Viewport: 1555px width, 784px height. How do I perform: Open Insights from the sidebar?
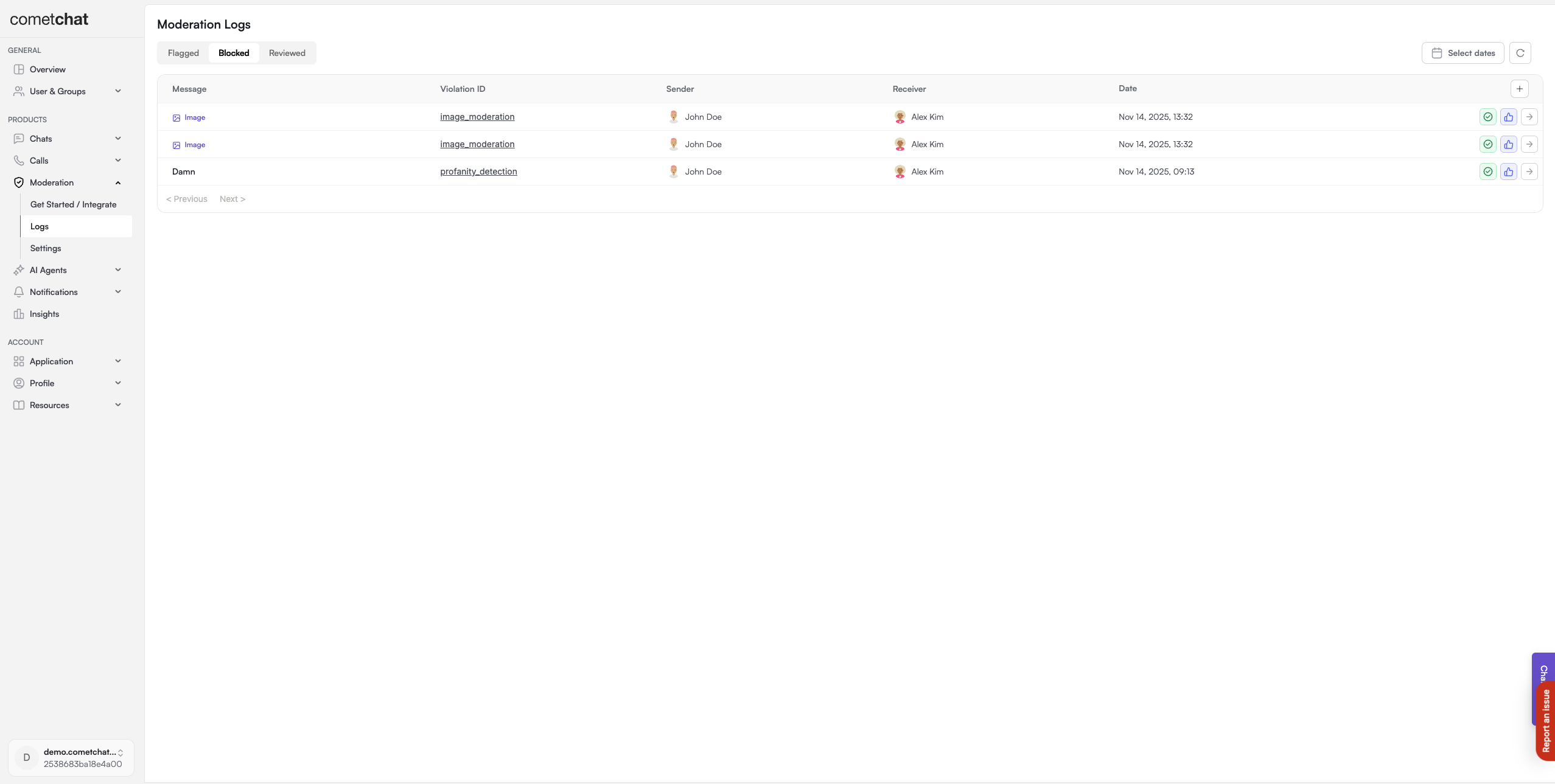tap(44, 314)
